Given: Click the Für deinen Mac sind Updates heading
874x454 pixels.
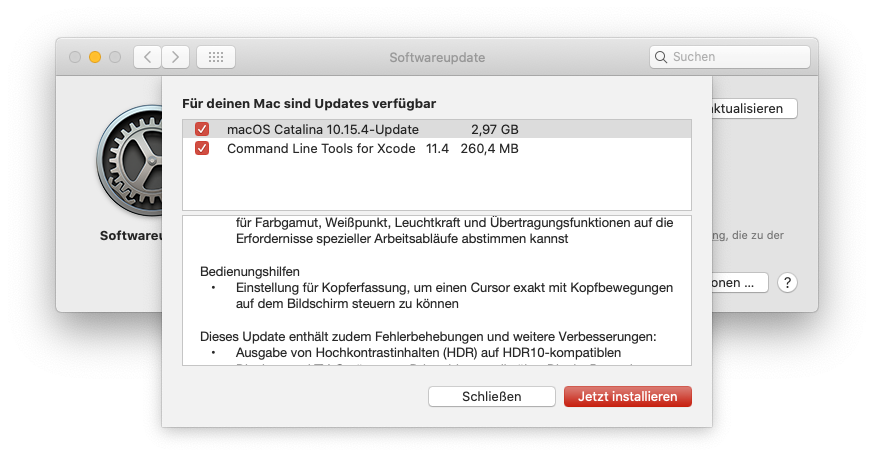Looking at the screenshot, I should pyautogui.click(x=309, y=104).
